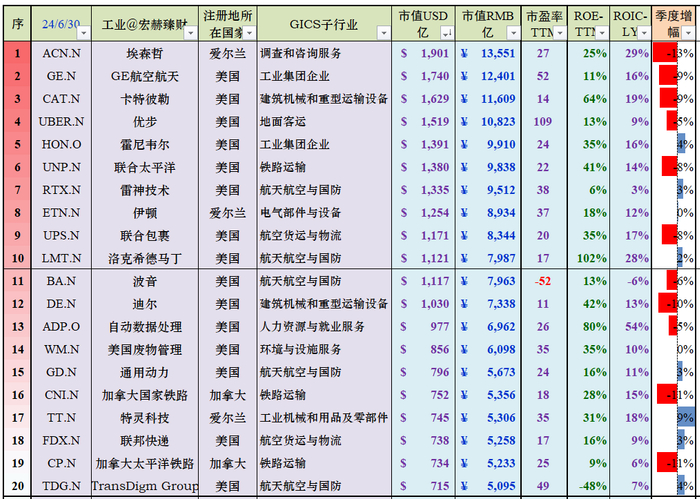Screen dimensions: 700x499
Task: Click company name 洛克希德马丁
Action: tap(145, 258)
